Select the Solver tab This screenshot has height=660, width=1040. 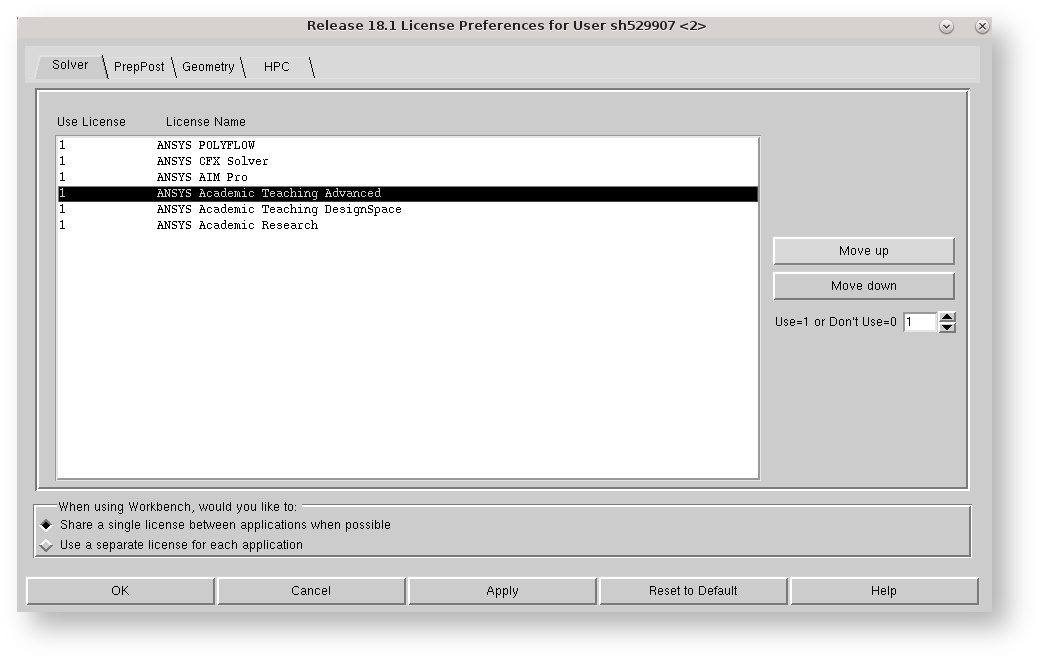coord(69,65)
